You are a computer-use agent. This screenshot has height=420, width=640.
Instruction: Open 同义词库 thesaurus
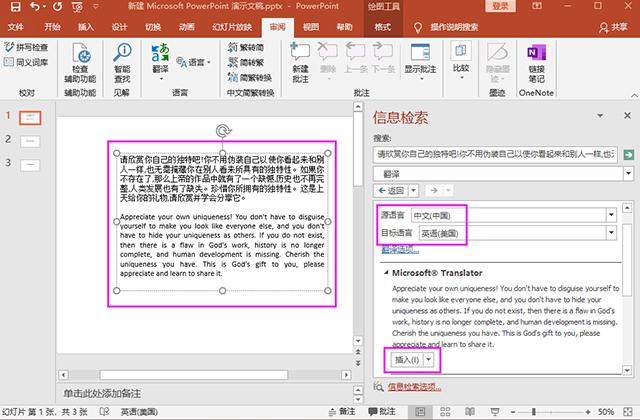[27, 62]
